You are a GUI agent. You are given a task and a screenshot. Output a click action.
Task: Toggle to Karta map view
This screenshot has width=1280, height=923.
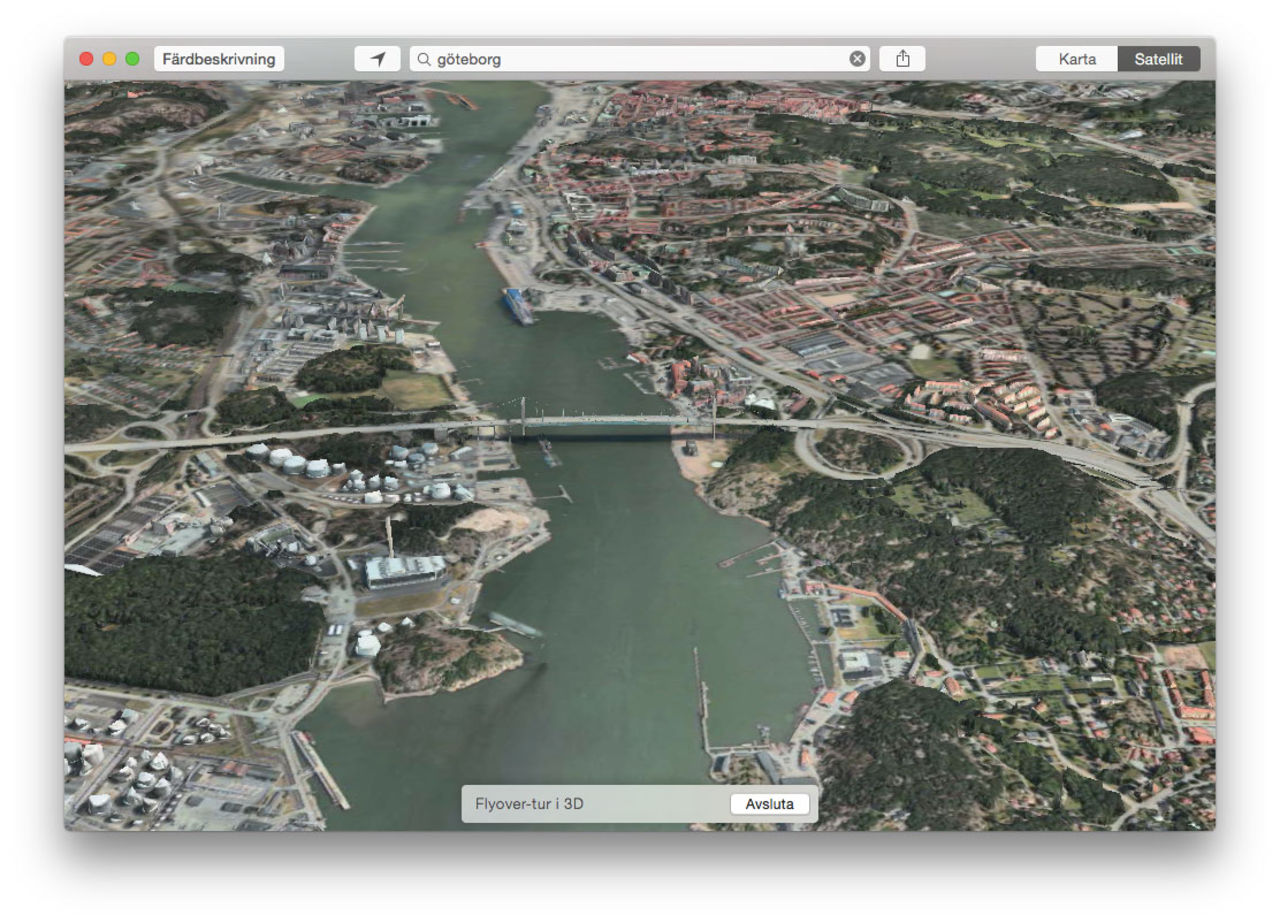1078,59
